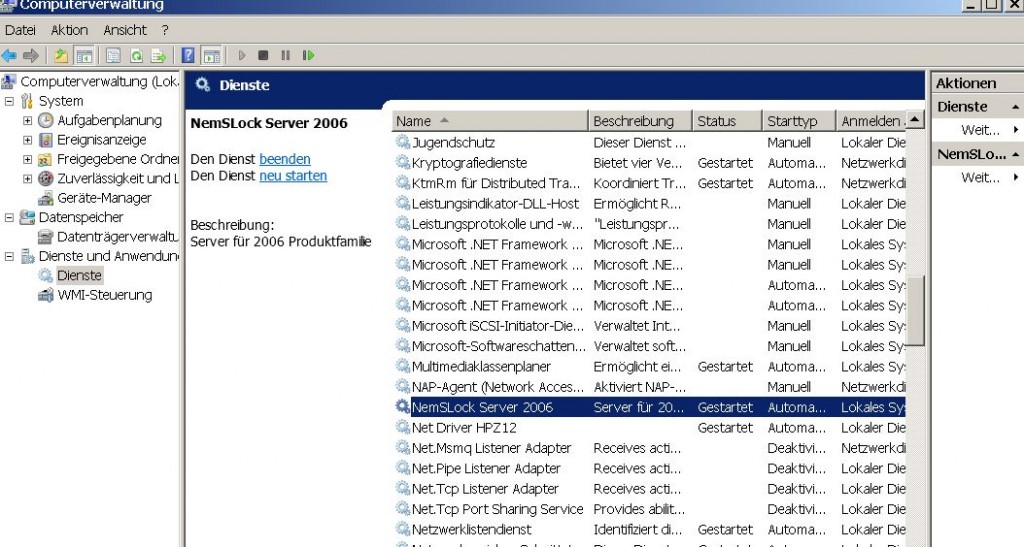This screenshot has height=547, width=1024.
Task: Click the services list scroll-up arrow
Action: [915, 121]
